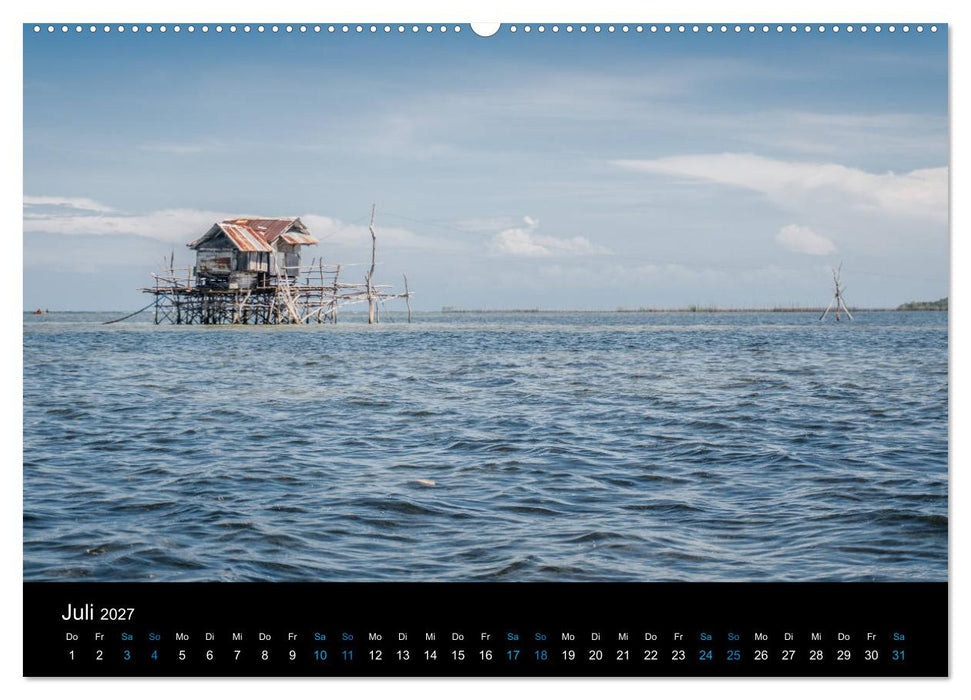Select date 29 in the calendar row
Image resolution: width=971 pixels, height=700 pixels.
843,655
